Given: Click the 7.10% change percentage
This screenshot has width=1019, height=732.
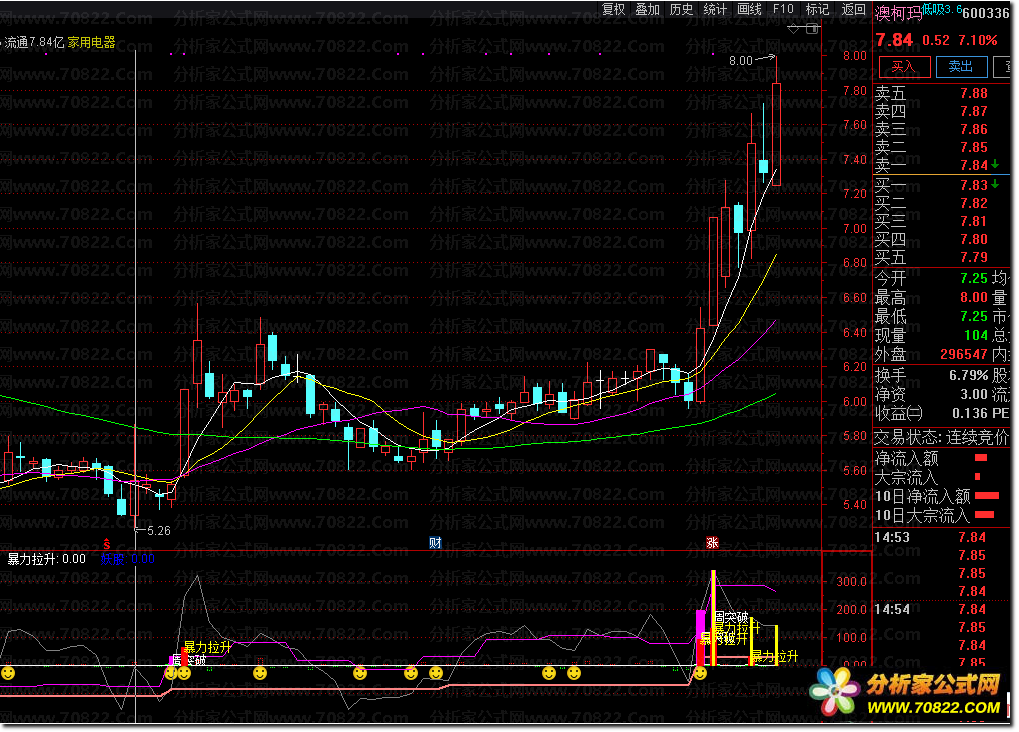Looking at the screenshot, I should tap(978, 40).
